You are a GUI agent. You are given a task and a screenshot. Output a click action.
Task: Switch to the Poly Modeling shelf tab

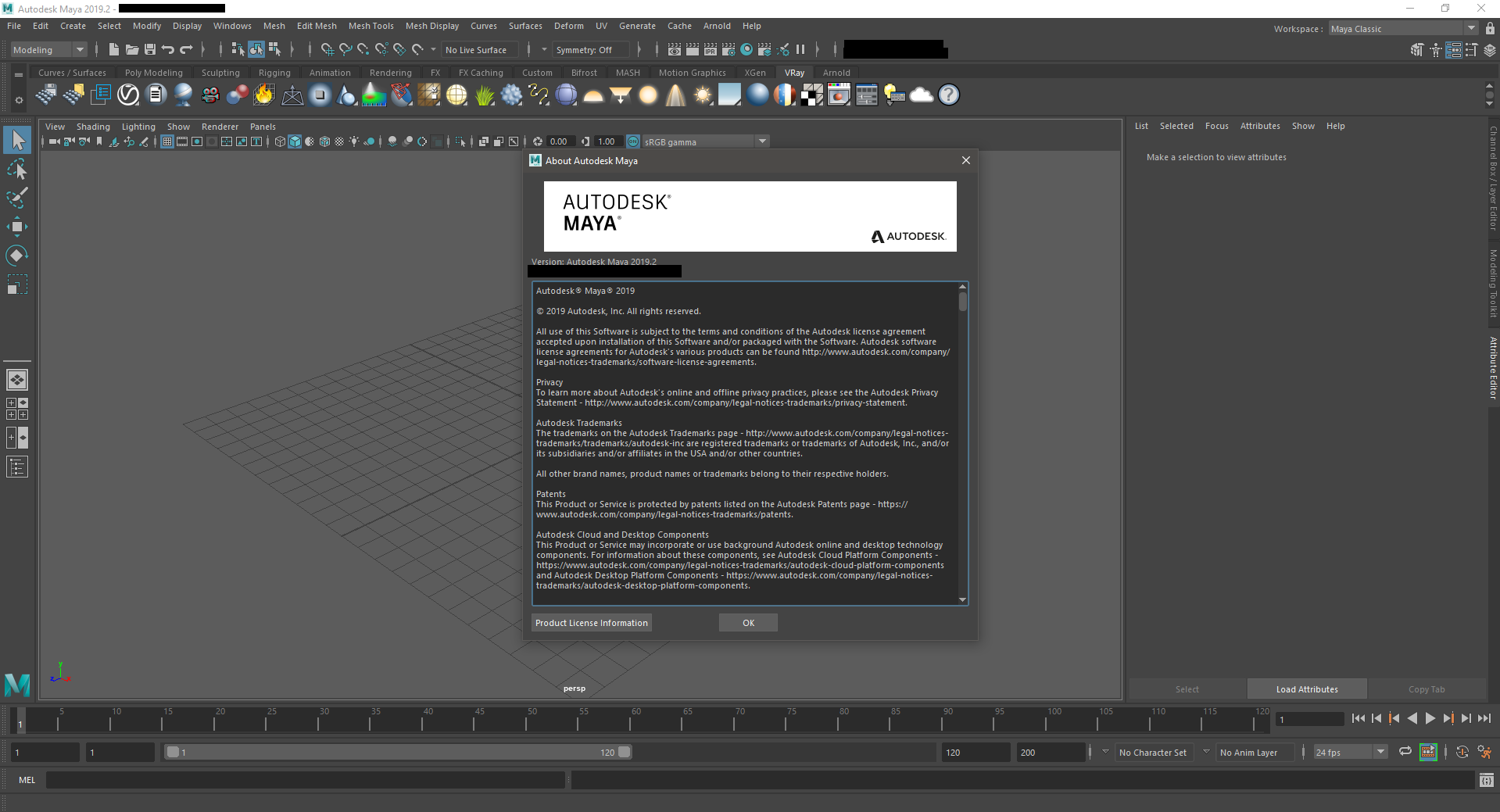click(153, 73)
